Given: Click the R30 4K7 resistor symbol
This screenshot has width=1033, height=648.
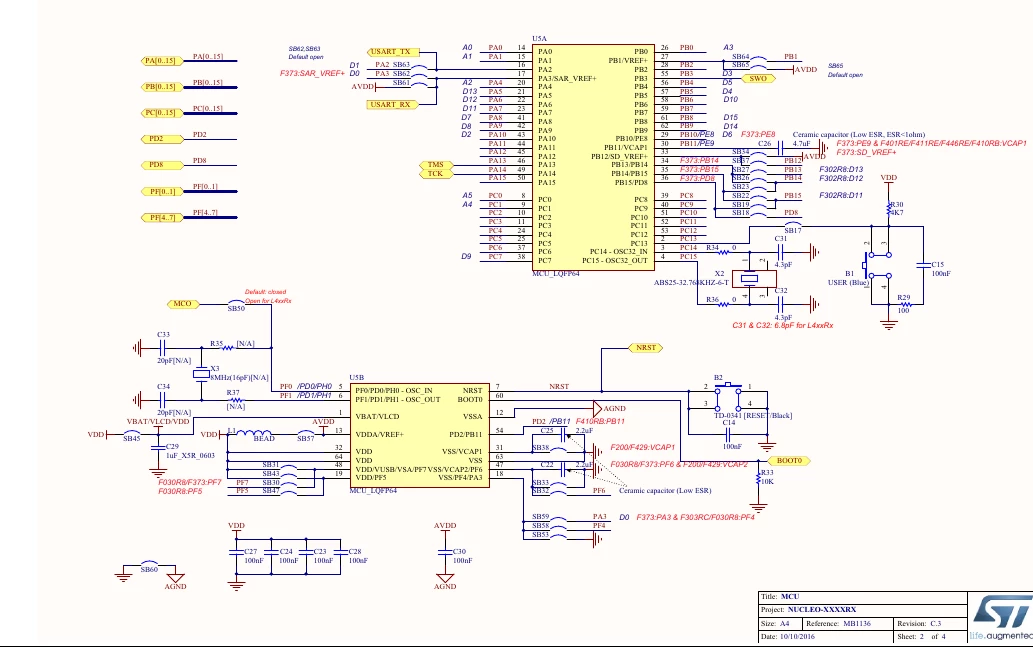Looking at the screenshot, I should coord(889,209).
